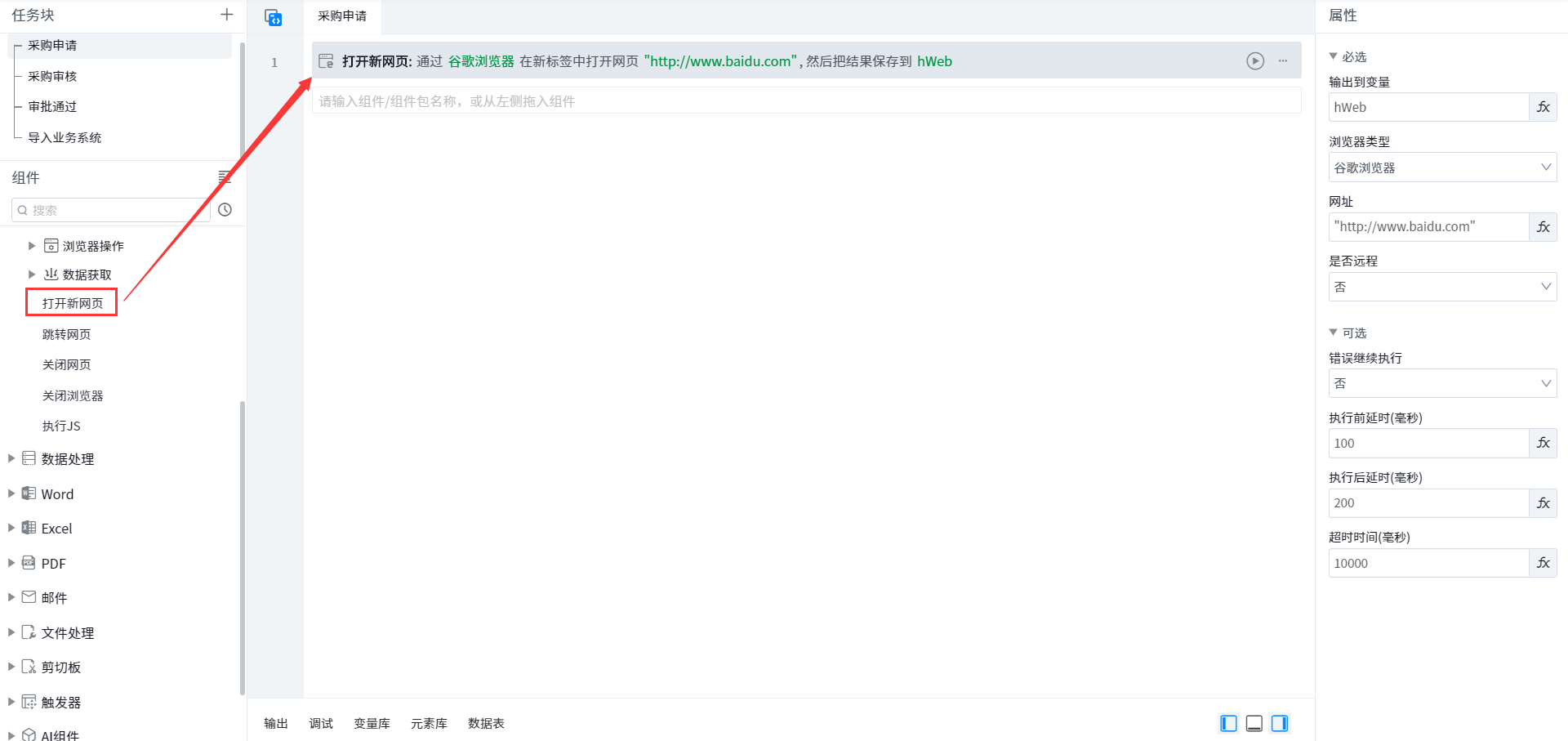Open the more options ellipsis on step 1

[x=1283, y=61]
